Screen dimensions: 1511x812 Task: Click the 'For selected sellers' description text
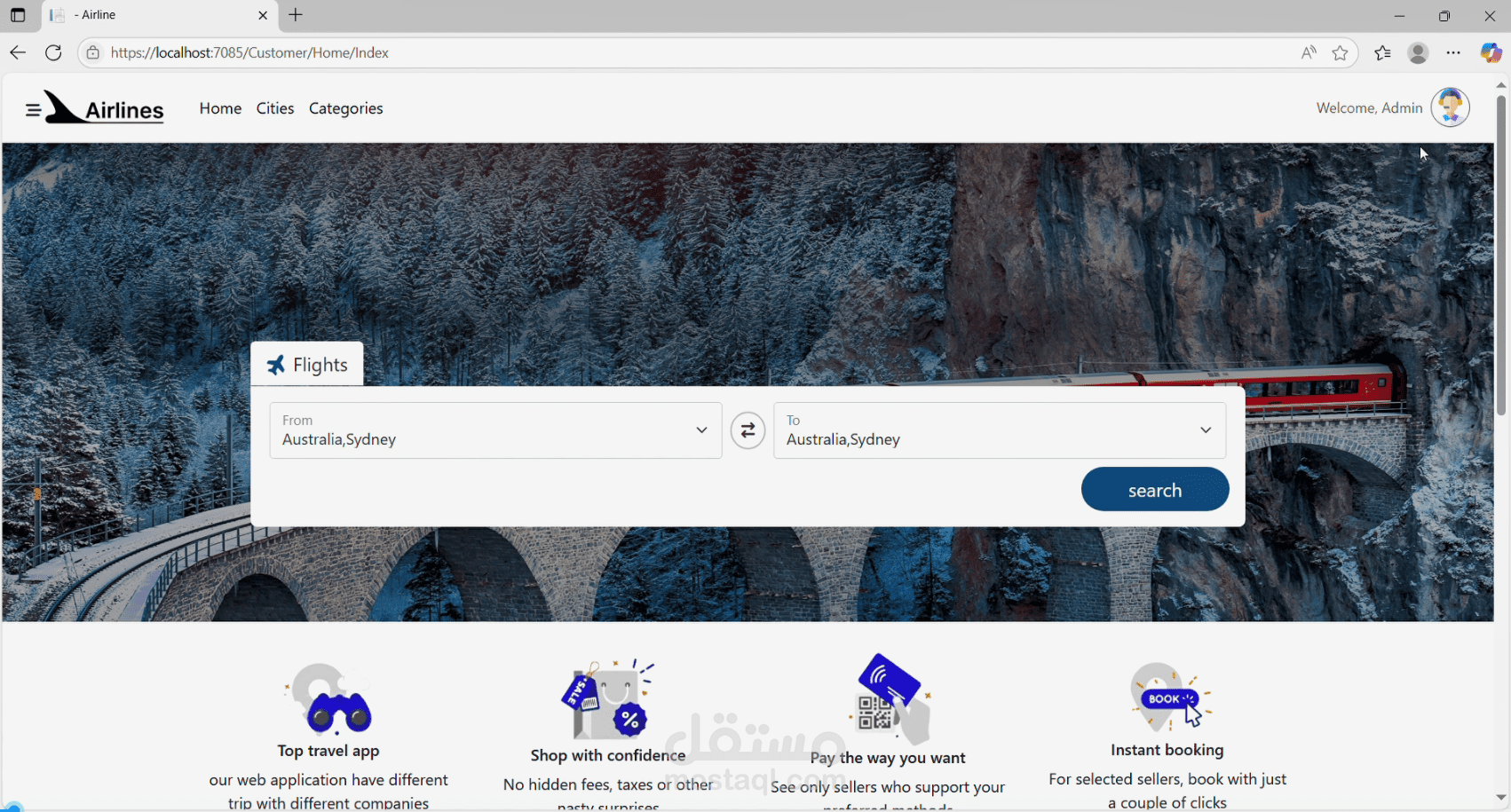click(x=1167, y=791)
